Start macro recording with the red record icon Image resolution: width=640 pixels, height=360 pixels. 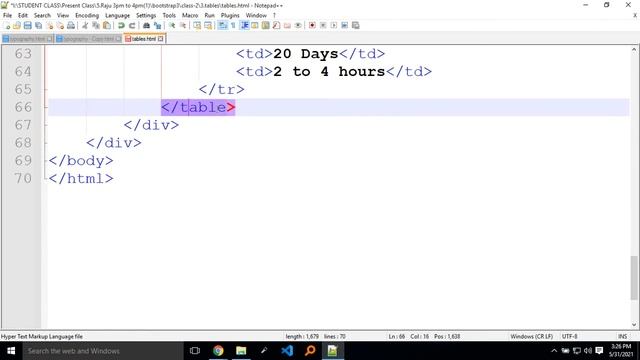click(x=312, y=25)
